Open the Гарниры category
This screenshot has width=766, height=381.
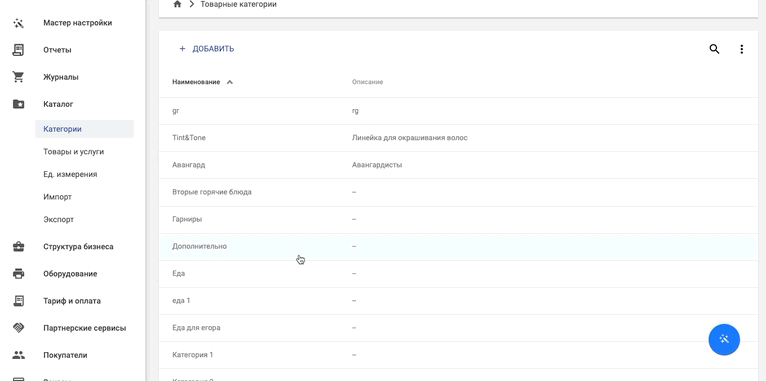point(458,219)
